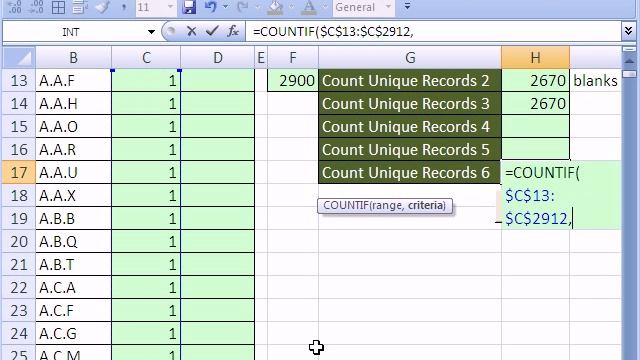Select row 20 header

pyautogui.click(x=19, y=241)
